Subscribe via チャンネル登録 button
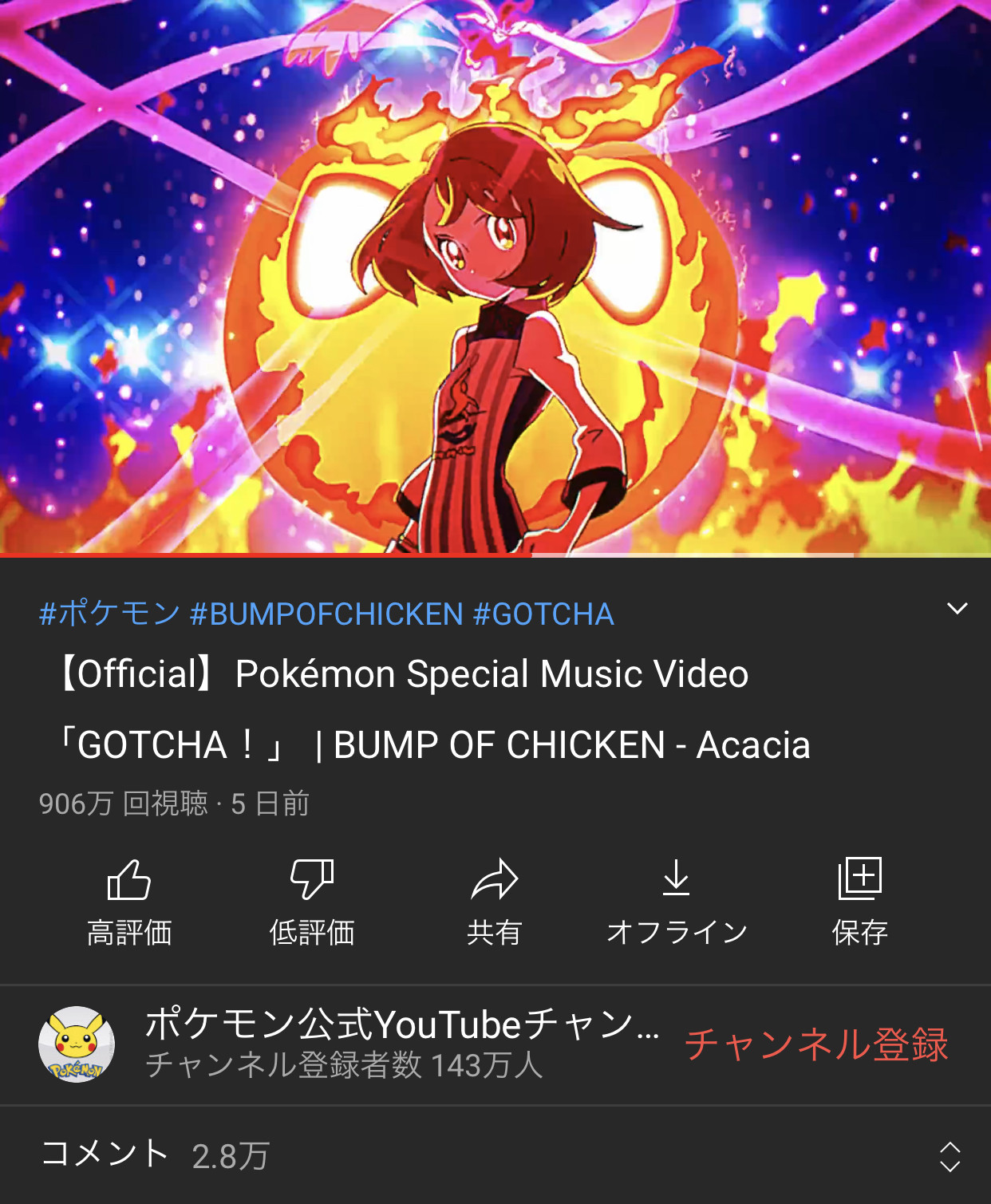 816,1044
